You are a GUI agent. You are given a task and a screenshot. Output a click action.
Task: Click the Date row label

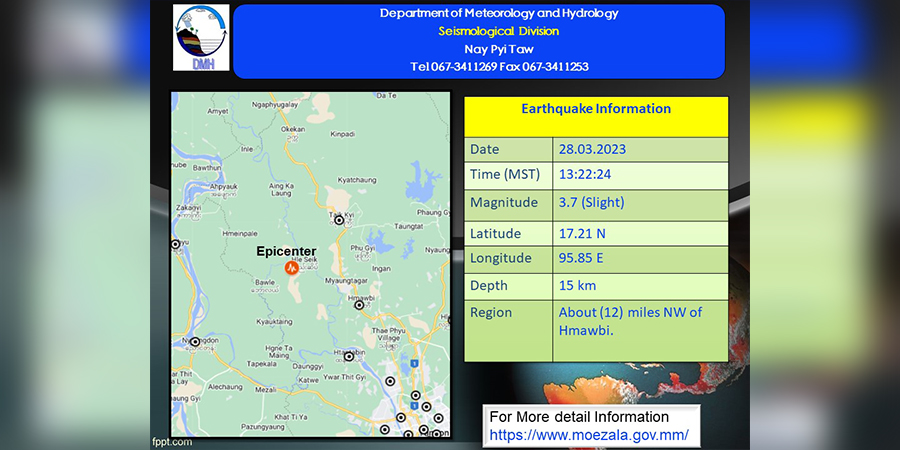[x=484, y=150]
